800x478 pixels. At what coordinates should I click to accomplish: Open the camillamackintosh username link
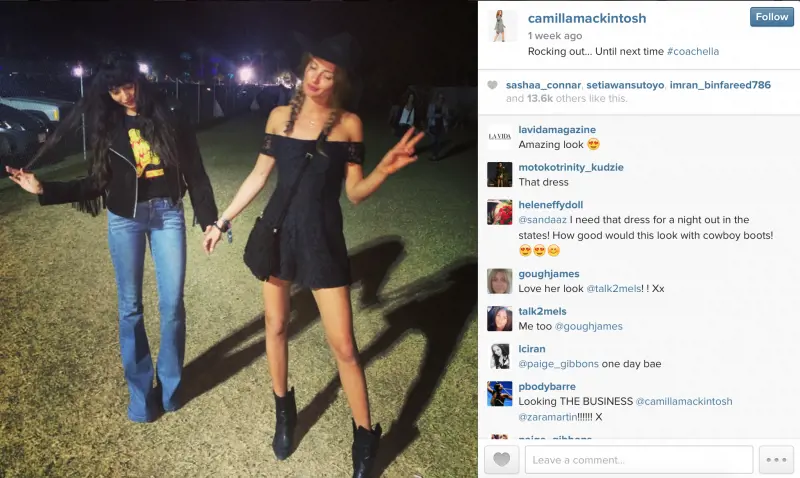pos(587,18)
